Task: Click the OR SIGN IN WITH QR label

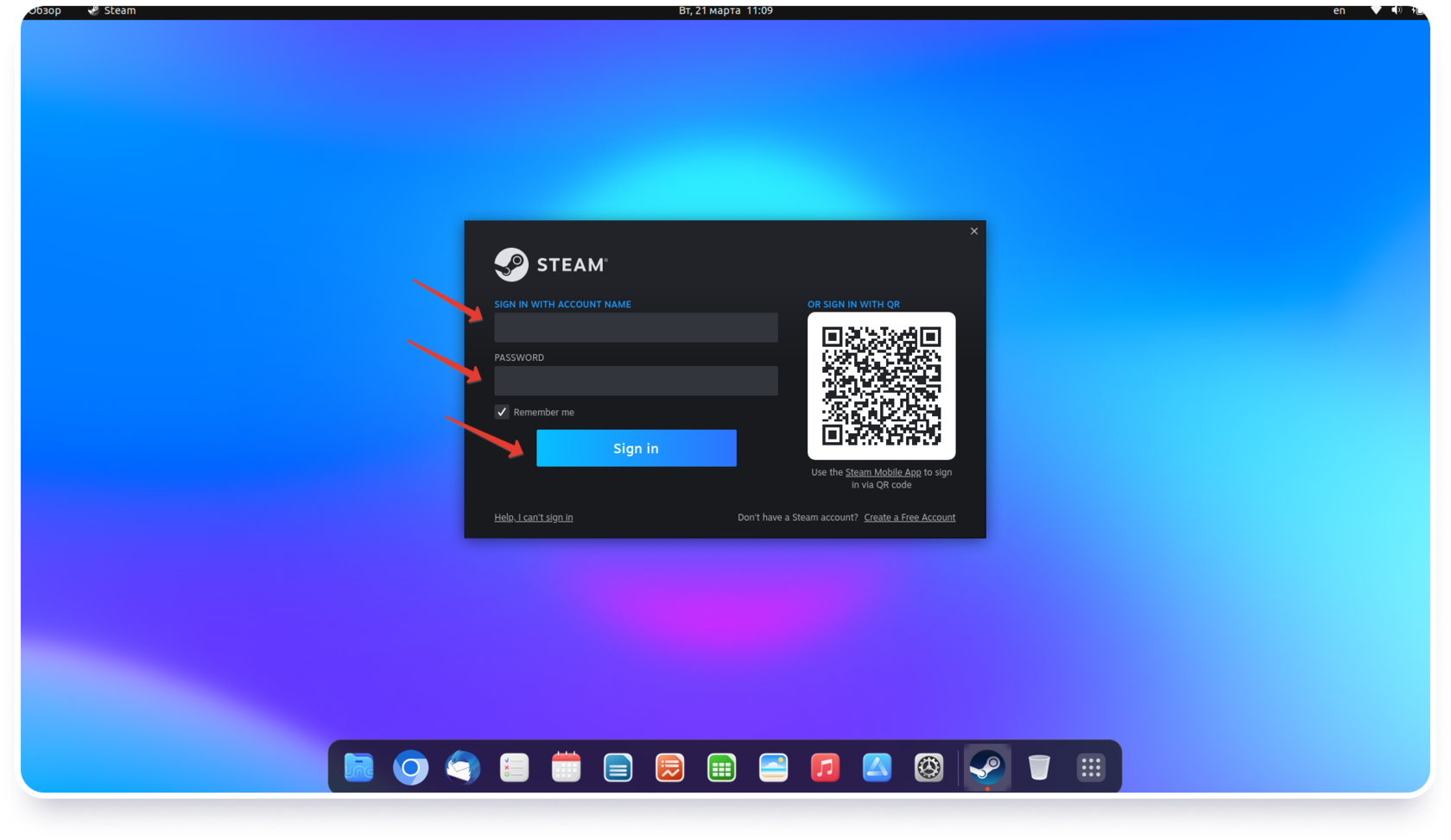Action: [x=853, y=304]
